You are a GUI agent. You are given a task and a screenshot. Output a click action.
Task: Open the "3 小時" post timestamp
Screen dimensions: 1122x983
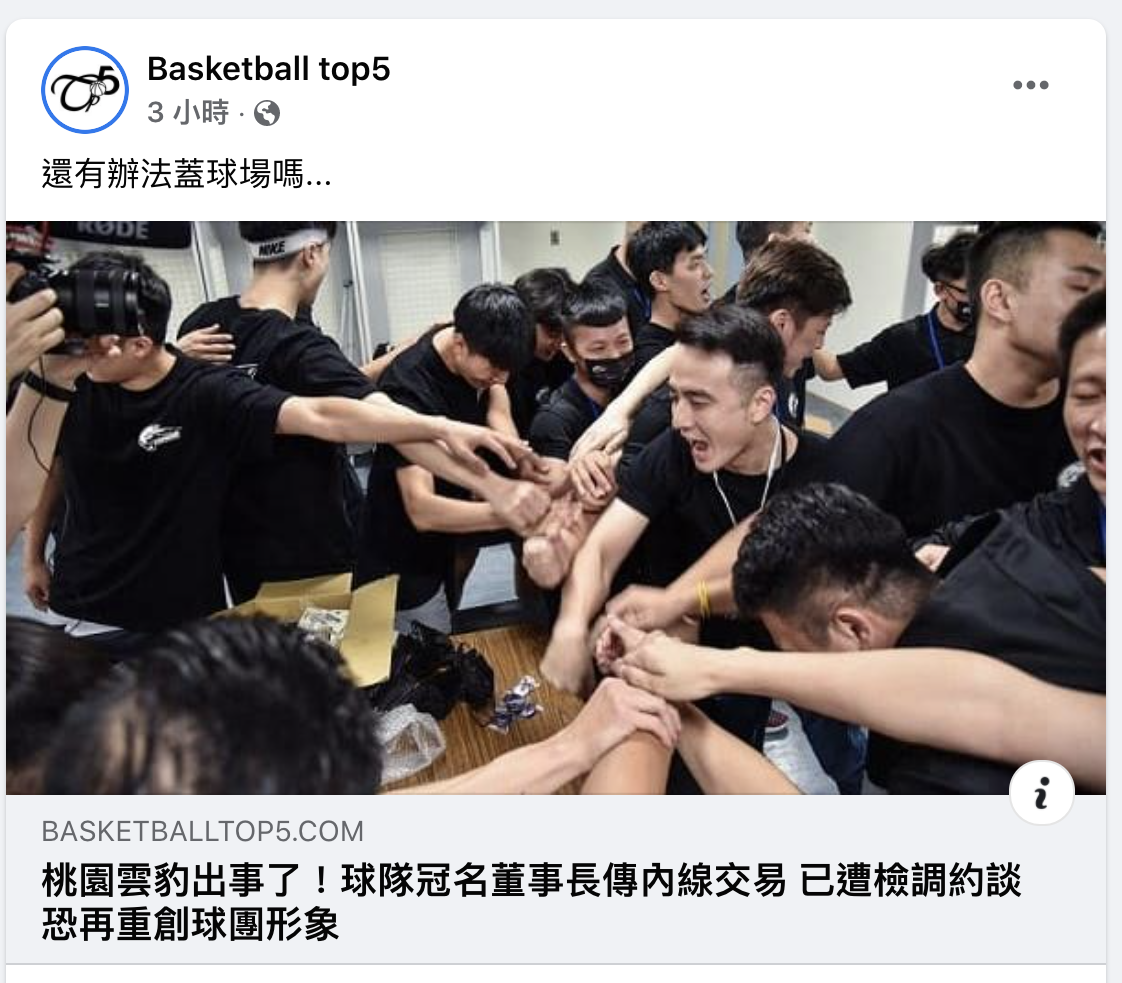pos(188,112)
